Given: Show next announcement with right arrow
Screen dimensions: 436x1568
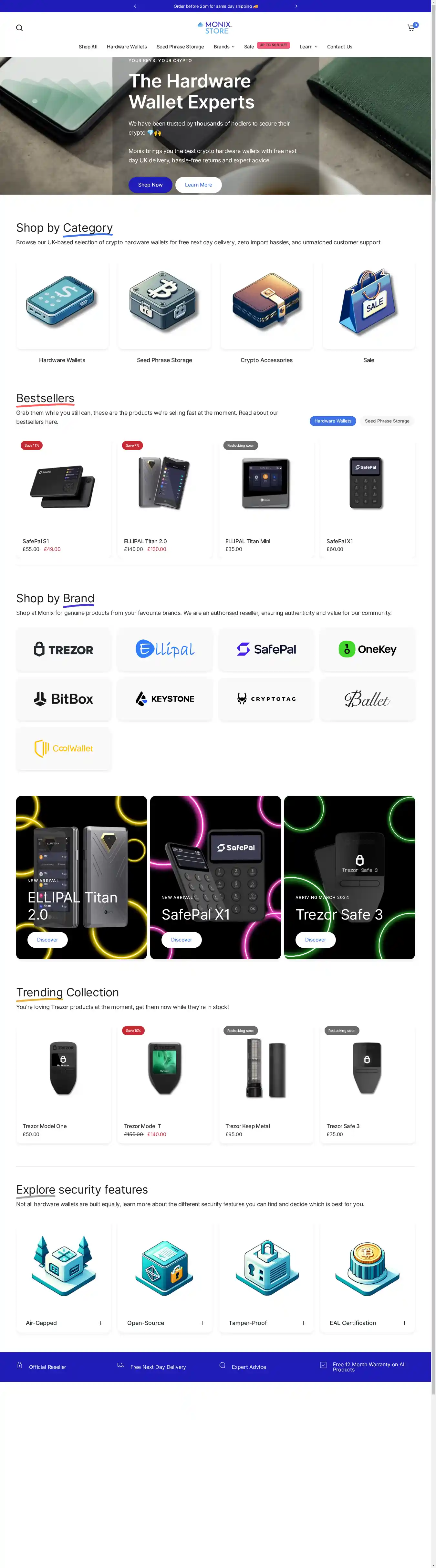Looking at the screenshot, I should pyautogui.click(x=296, y=6).
